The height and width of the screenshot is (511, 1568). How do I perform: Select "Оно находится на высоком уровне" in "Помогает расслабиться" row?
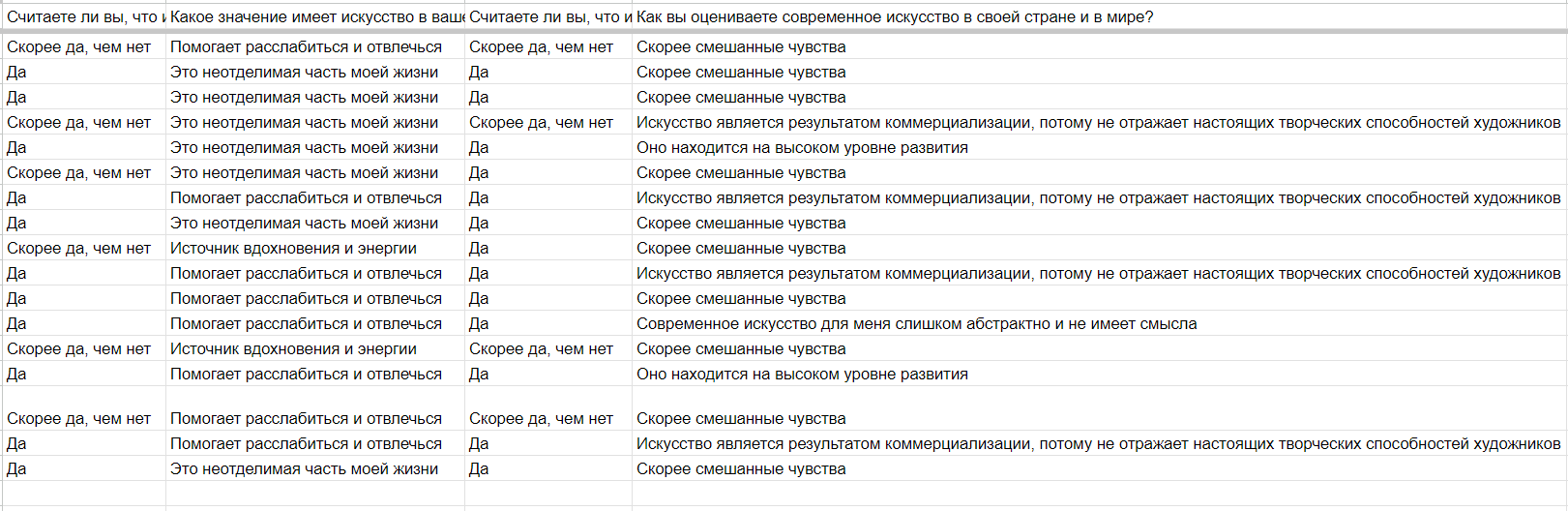1099,374
